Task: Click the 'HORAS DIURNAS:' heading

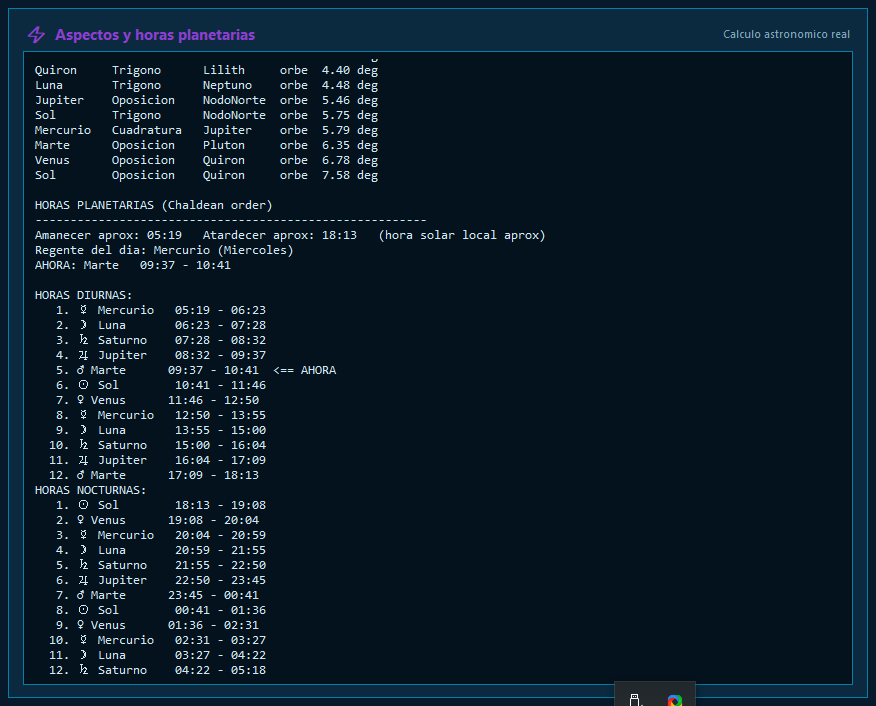Action: click(84, 295)
